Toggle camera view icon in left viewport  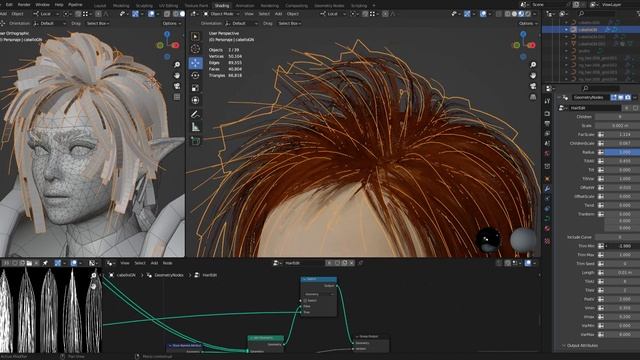177,86
